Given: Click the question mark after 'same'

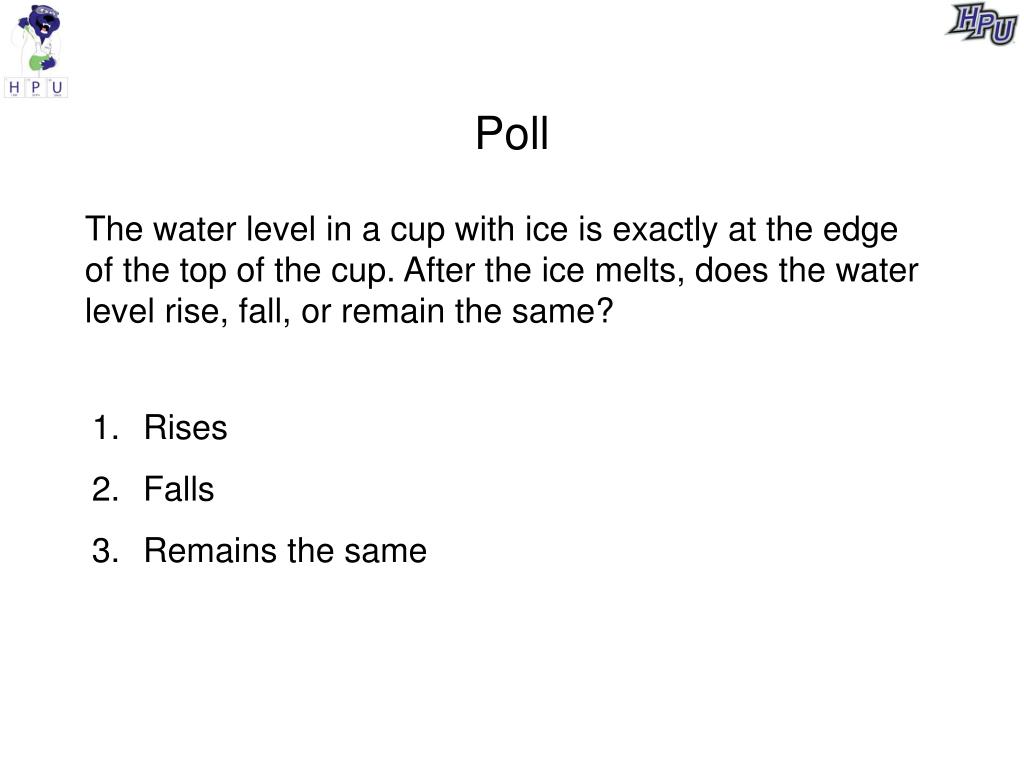Looking at the screenshot, I should [605, 311].
